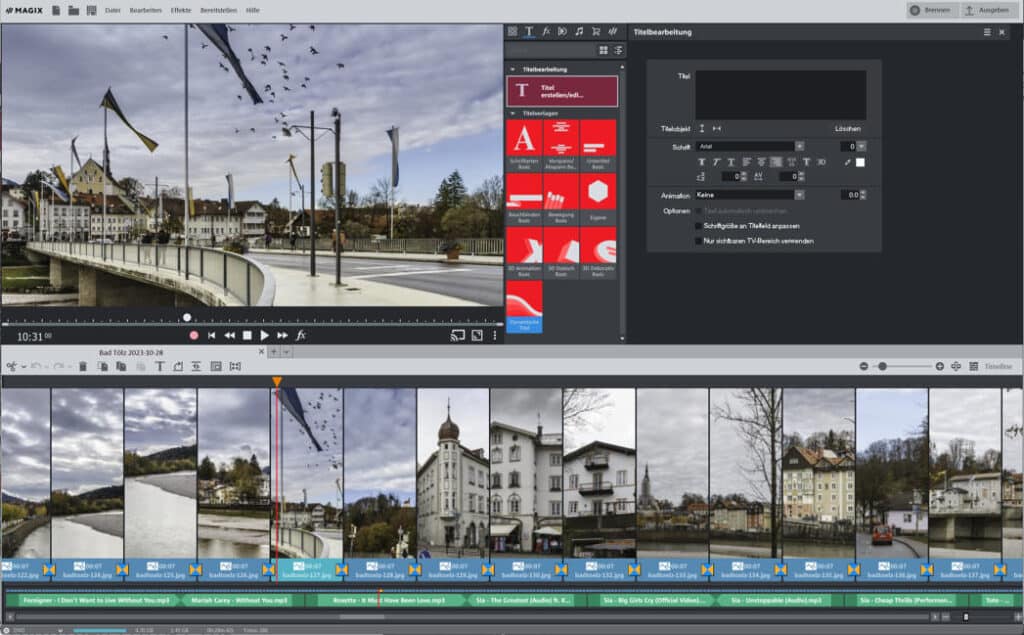Open the Schriftarten Basic templates tile
This screenshot has width=1024, height=635.
click(524, 145)
